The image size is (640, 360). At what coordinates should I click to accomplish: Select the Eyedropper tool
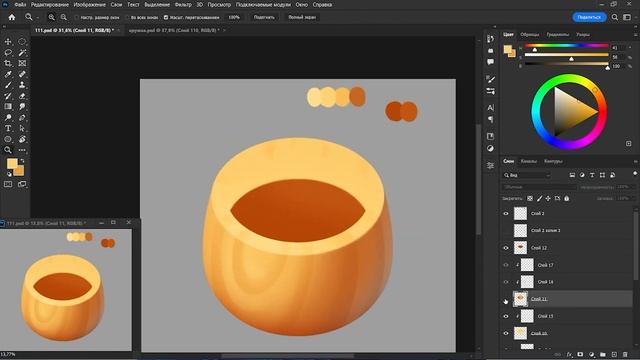8,74
